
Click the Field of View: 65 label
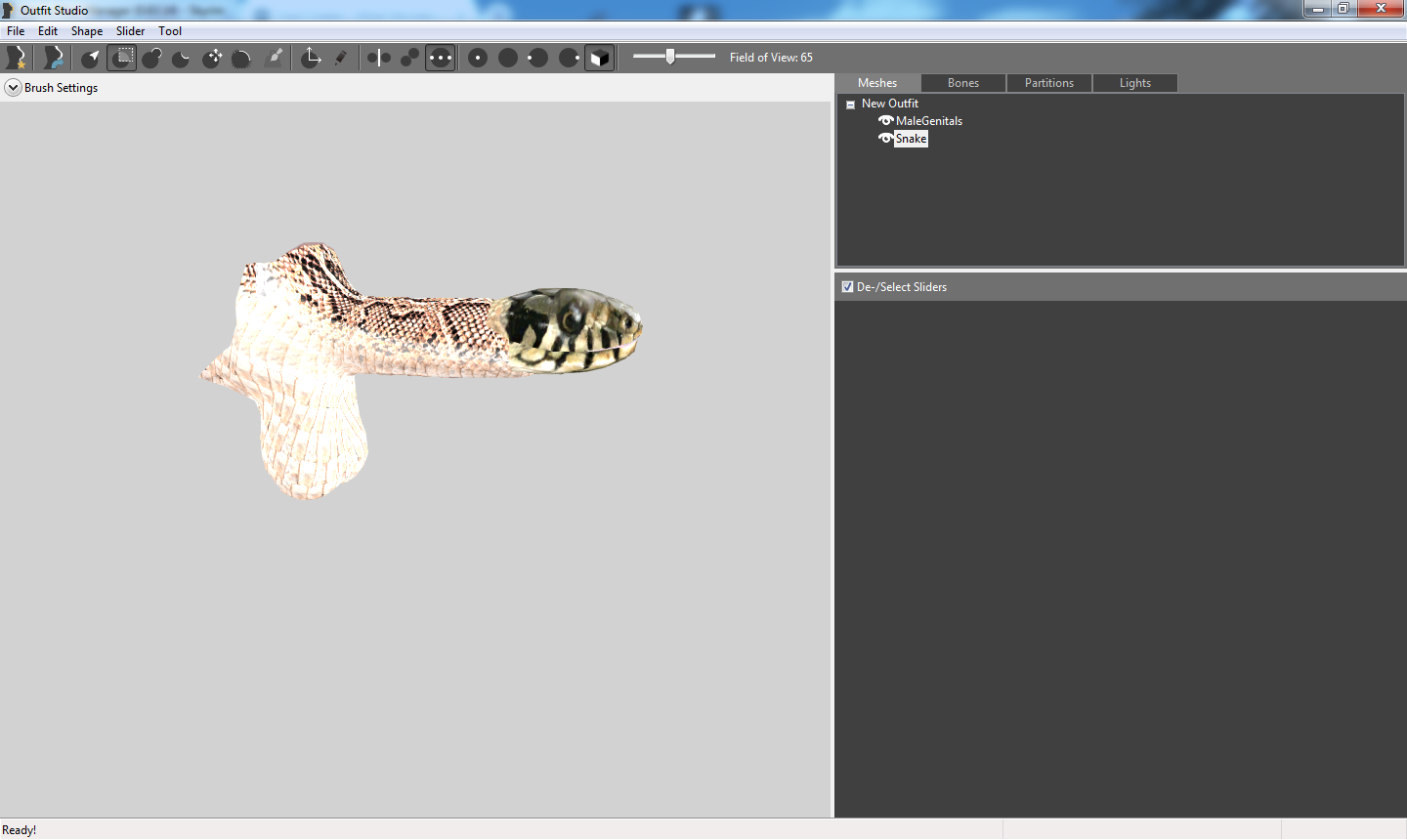pos(771,58)
